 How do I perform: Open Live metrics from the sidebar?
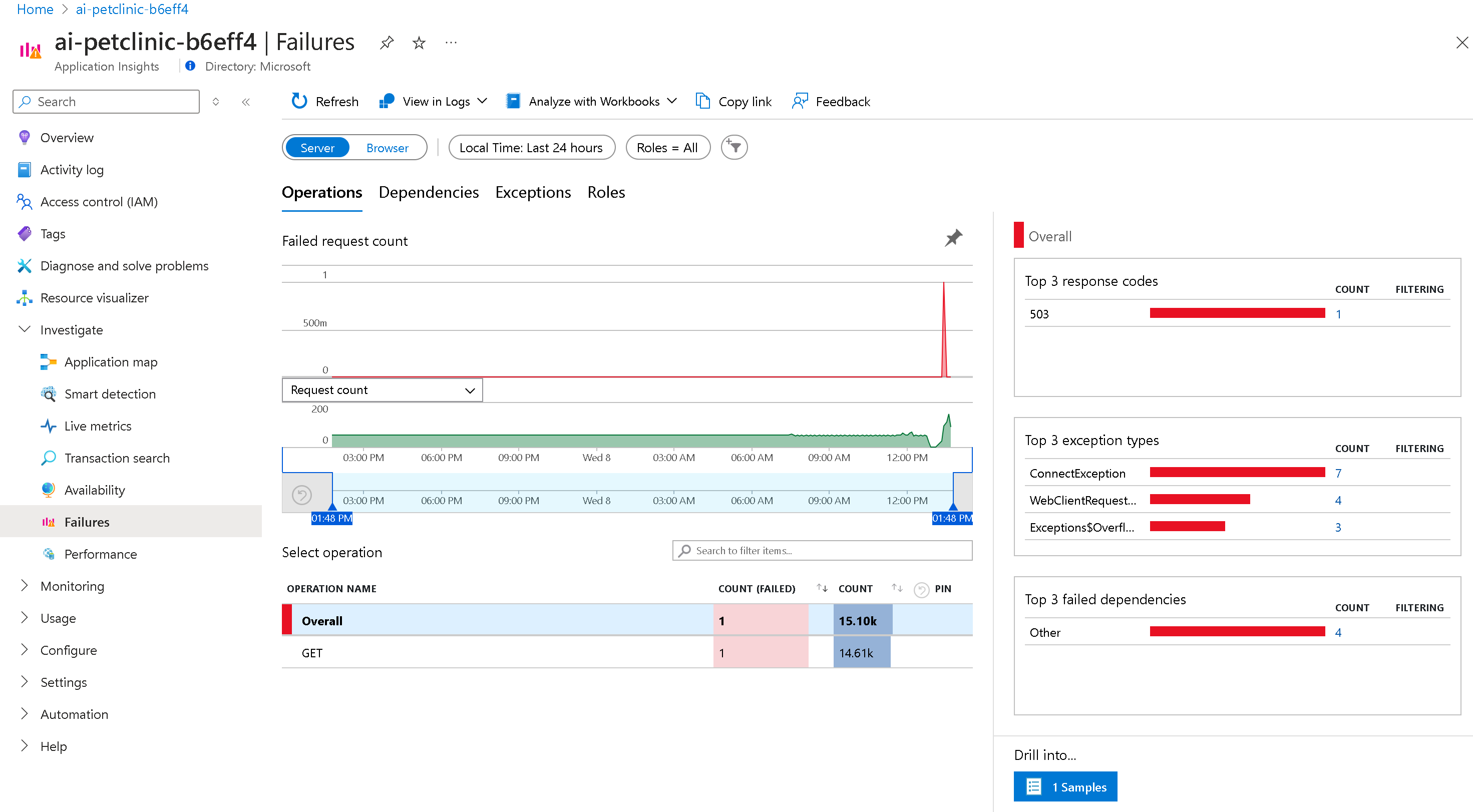98,426
